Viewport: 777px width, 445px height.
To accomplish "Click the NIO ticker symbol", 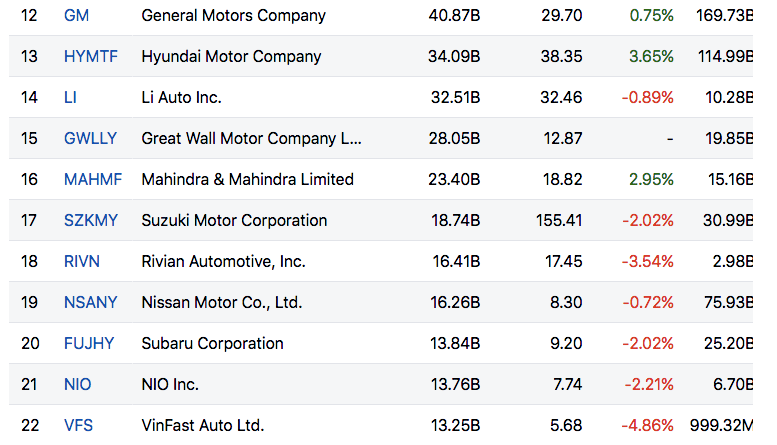I will (x=77, y=385).
